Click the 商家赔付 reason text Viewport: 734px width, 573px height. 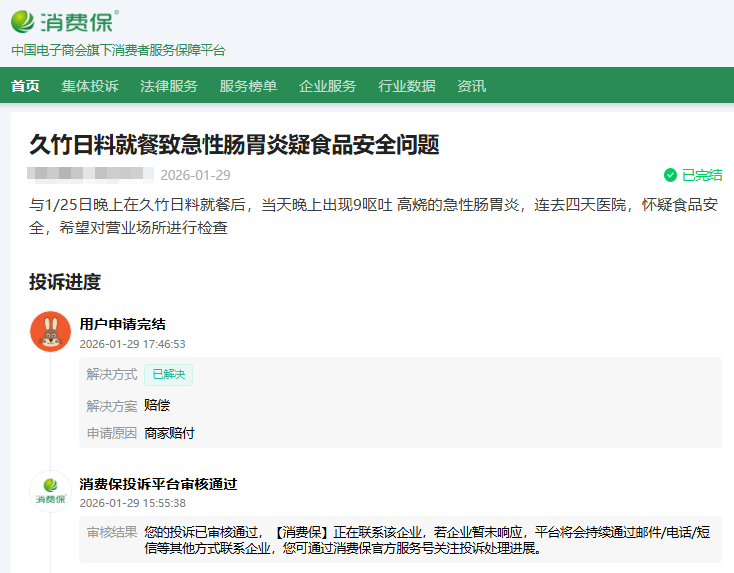[169, 433]
